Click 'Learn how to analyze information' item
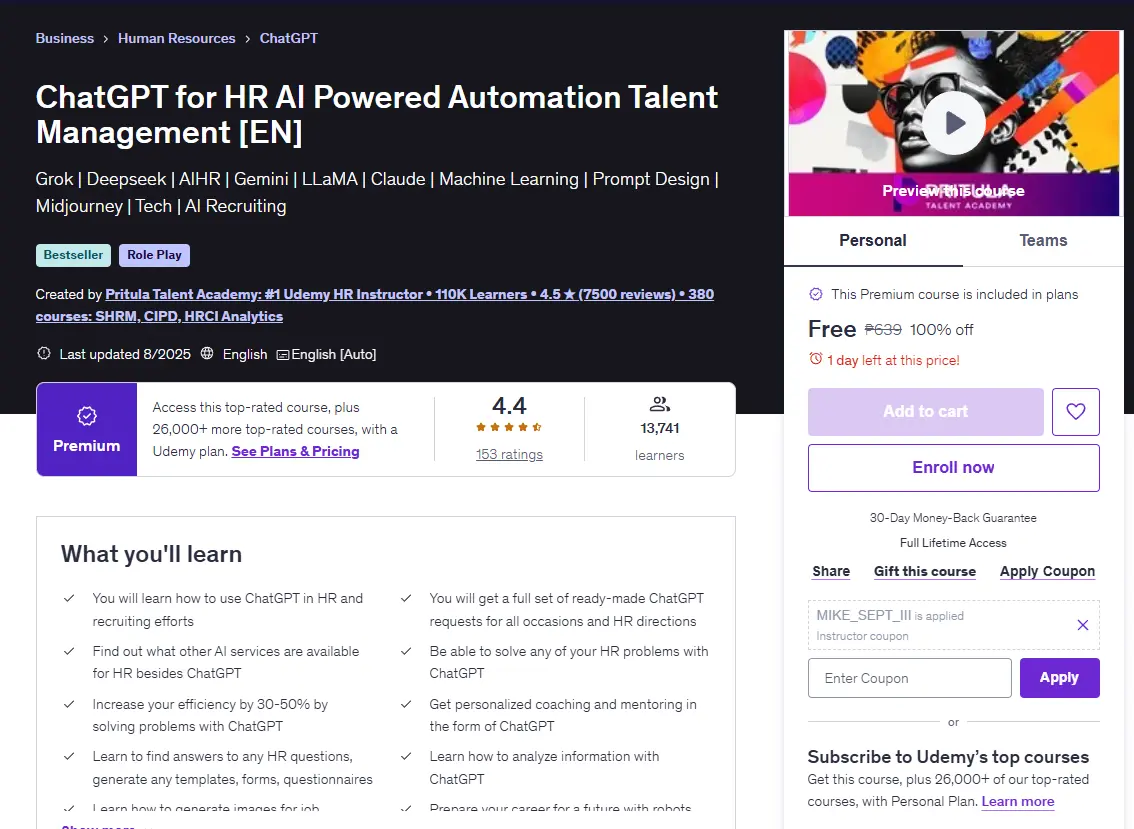Image resolution: width=1134 pixels, height=829 pixels. tap(544, 768)
